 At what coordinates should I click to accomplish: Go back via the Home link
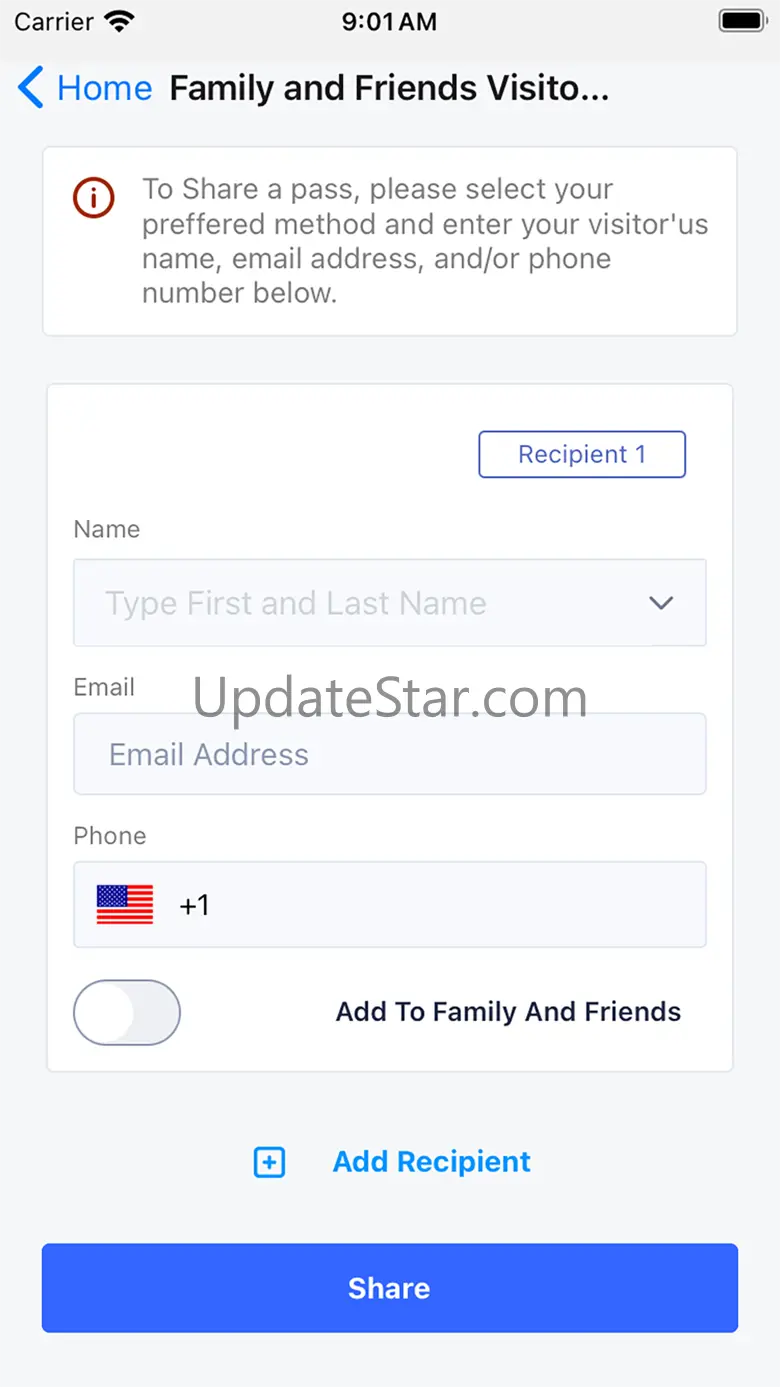104,88
